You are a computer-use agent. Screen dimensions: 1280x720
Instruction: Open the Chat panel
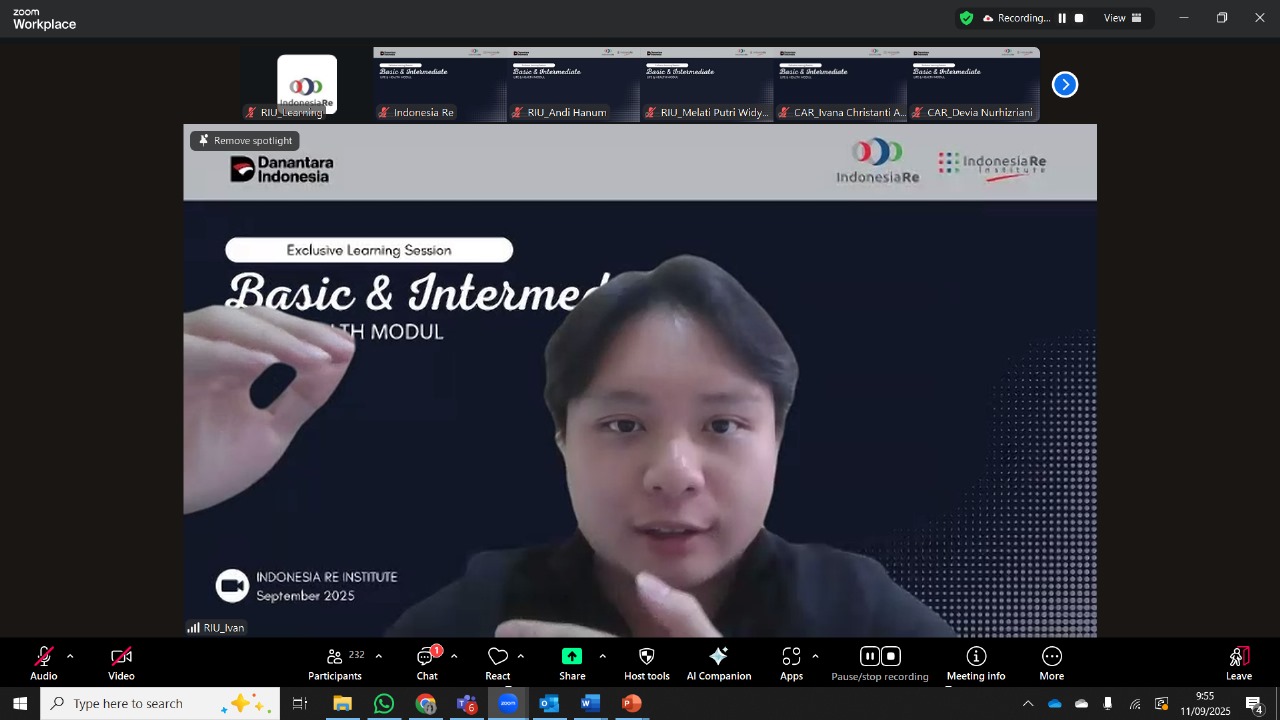click(x=427, y=663)
